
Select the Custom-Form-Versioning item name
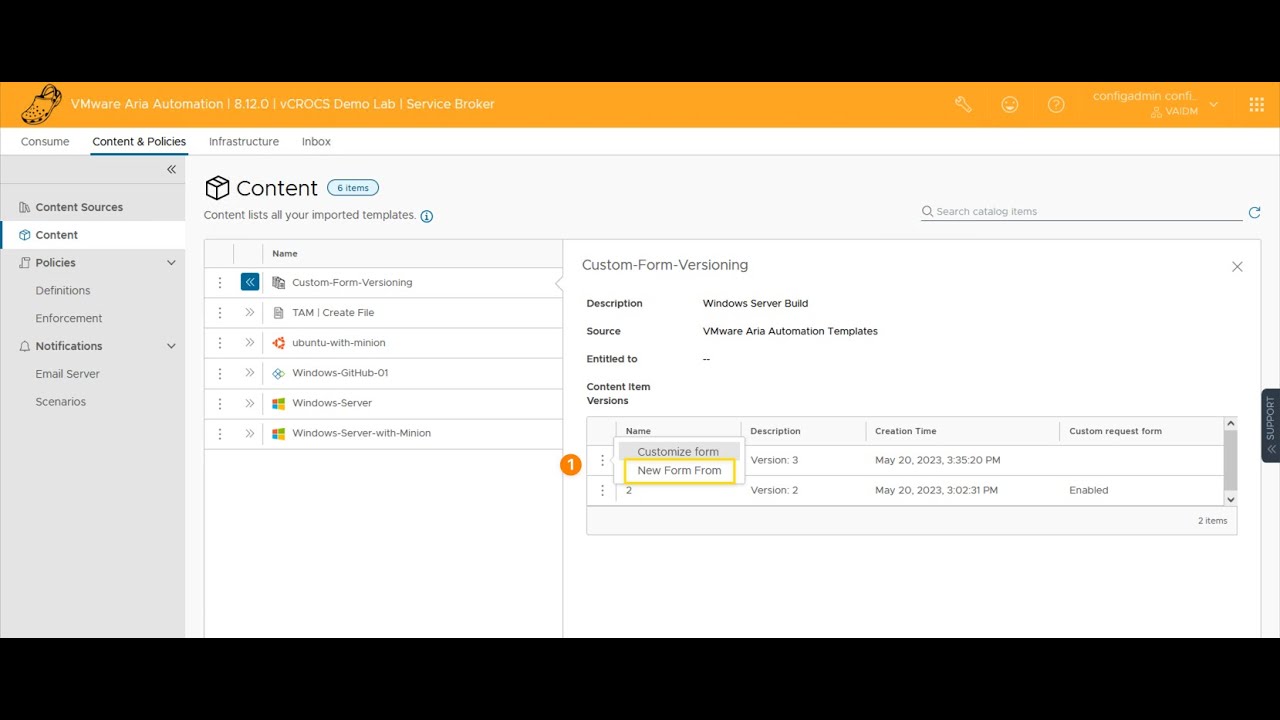352,283
